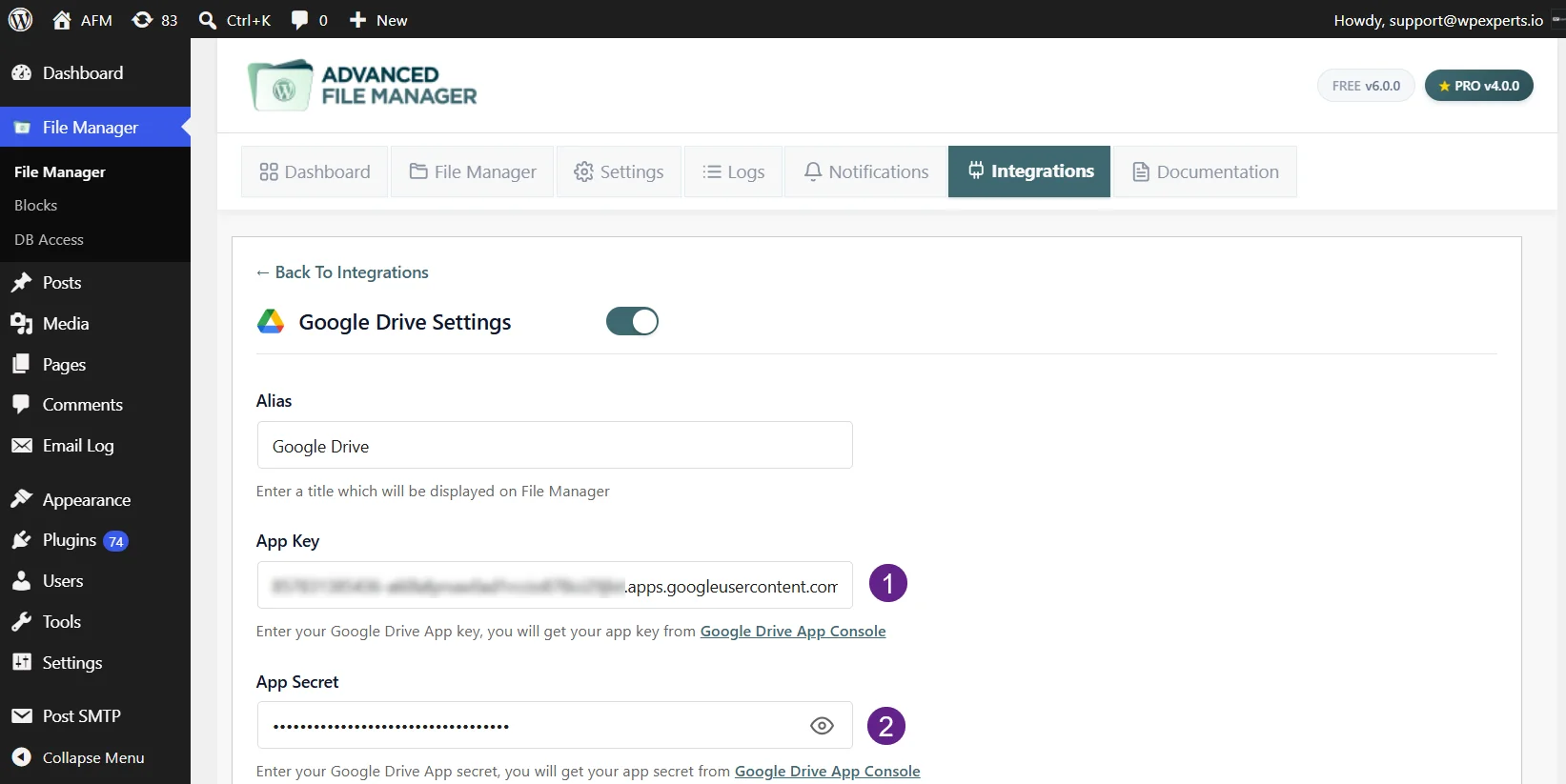Select File Manager submenu item
The image size is (1566, 784).
tap(60, 172)
